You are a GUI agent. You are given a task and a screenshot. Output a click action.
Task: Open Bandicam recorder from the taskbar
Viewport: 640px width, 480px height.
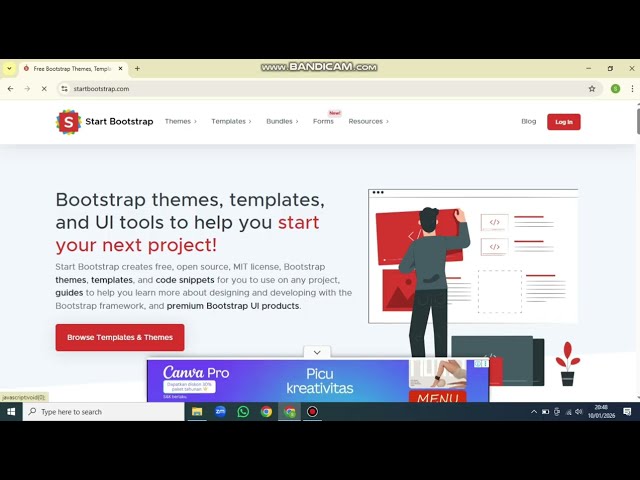(312, 411)
